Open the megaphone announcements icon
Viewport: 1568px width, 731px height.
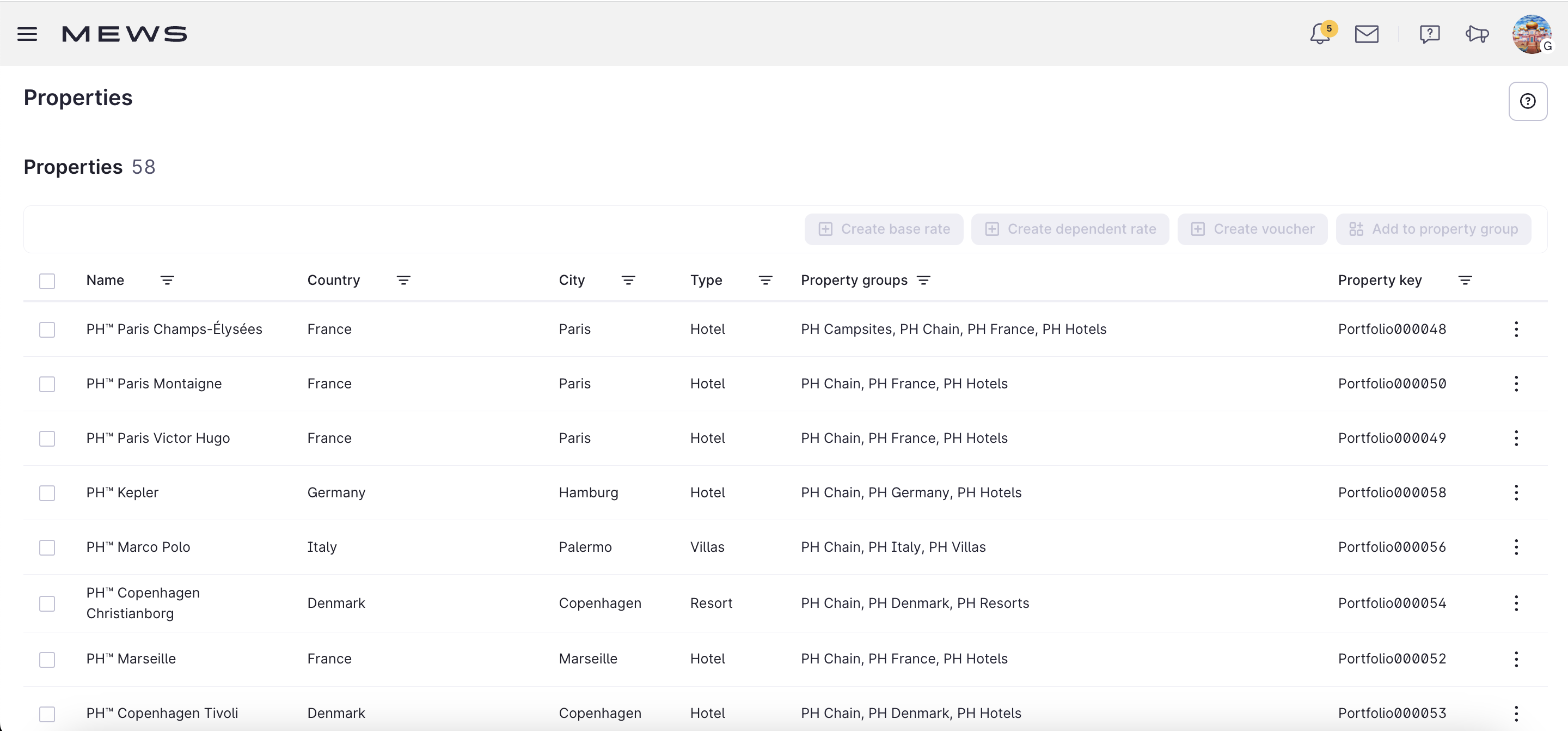click(1477, 34)
